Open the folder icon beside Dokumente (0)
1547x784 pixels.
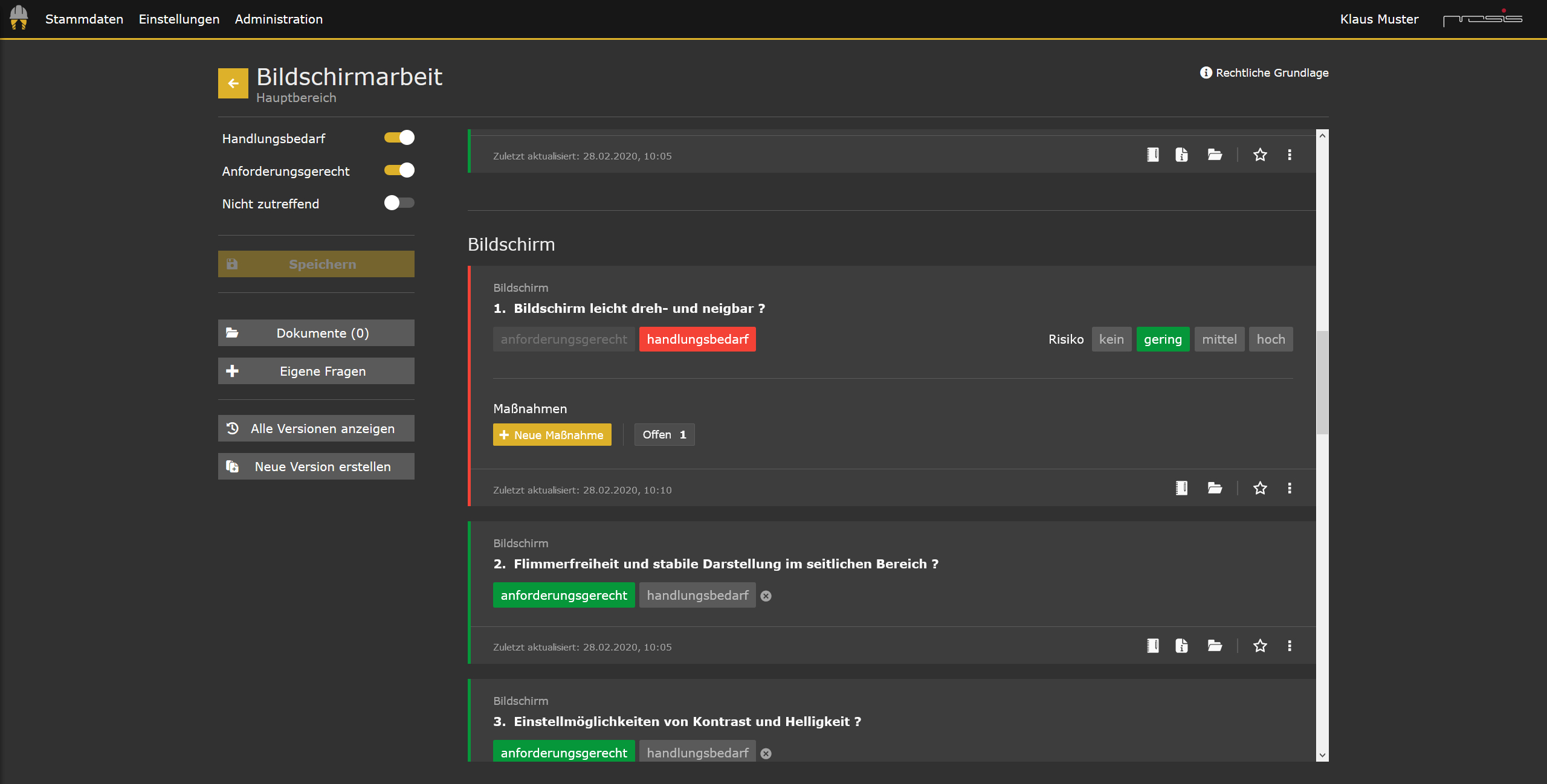click(x=233, y=333)
